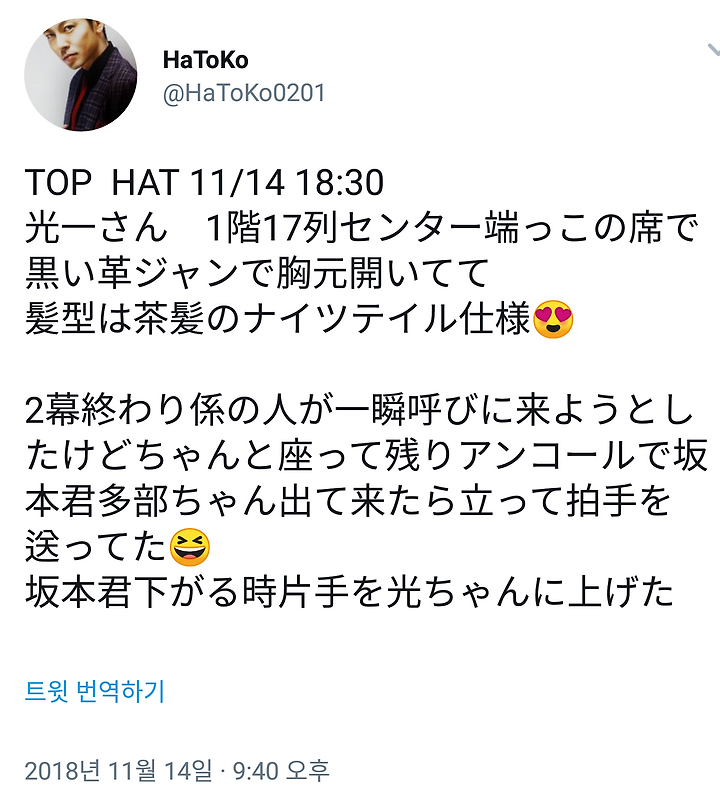Click the 11/14 18:30 showtime text
This screenshot has width=720, height=810.
[x=287, y=182]
